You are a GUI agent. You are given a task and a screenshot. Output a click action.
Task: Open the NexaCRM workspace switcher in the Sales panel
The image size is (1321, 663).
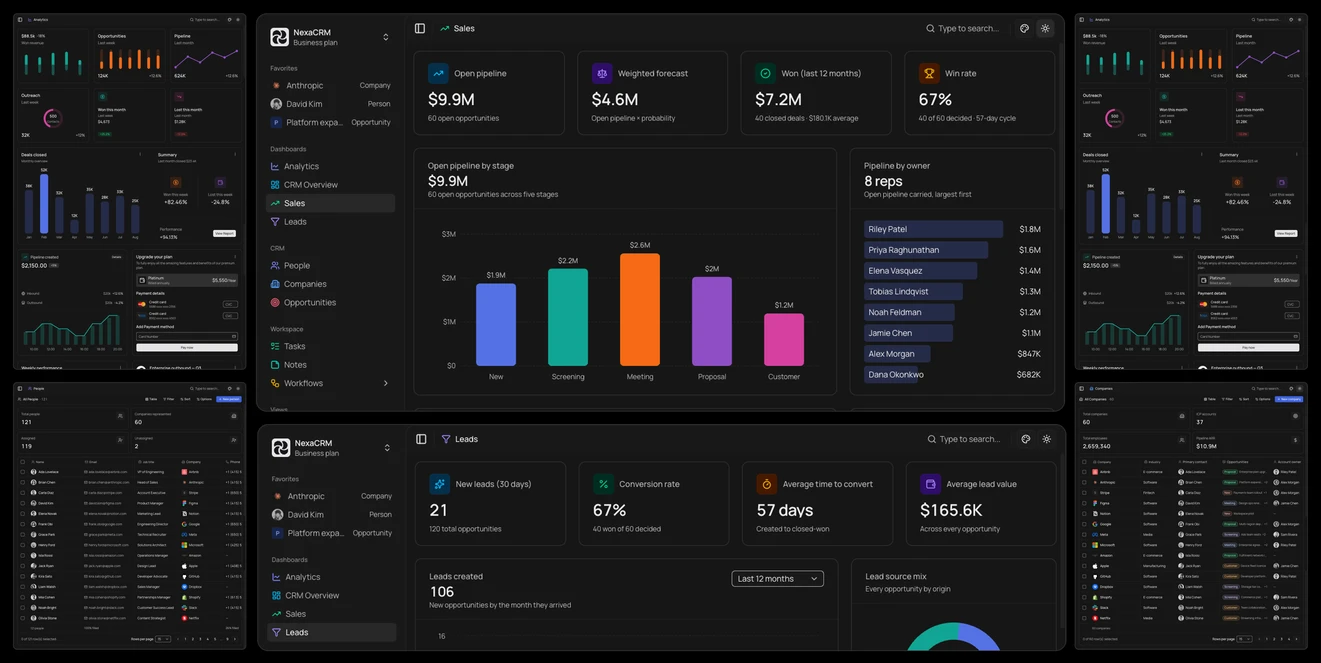click(x=386, y=37)
